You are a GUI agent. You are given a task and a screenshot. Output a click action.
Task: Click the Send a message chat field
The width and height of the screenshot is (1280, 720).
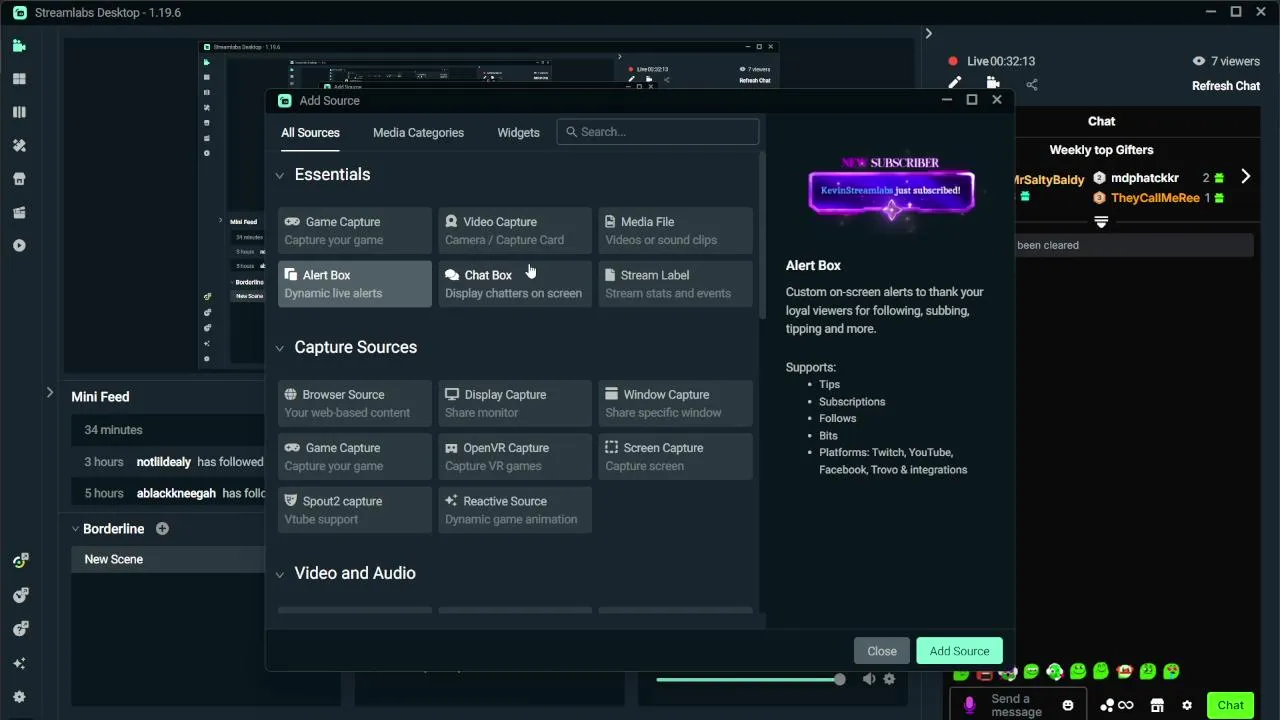[x=1018, y=705]
